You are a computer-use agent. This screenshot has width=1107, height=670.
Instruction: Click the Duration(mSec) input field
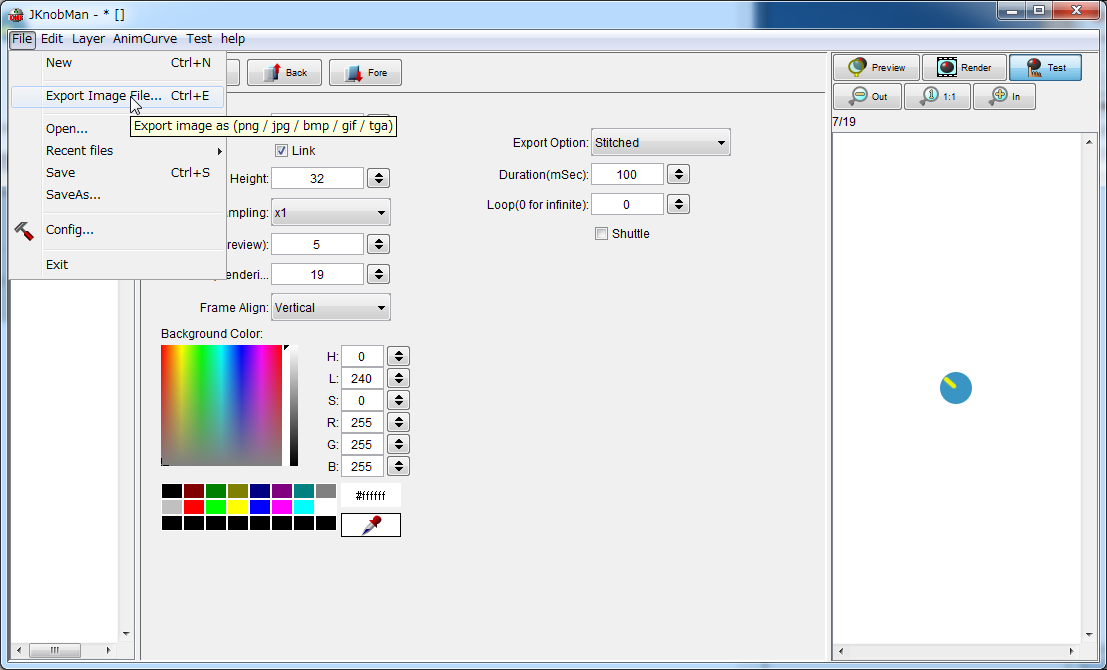pyautogui.click(x=627, y=174)
